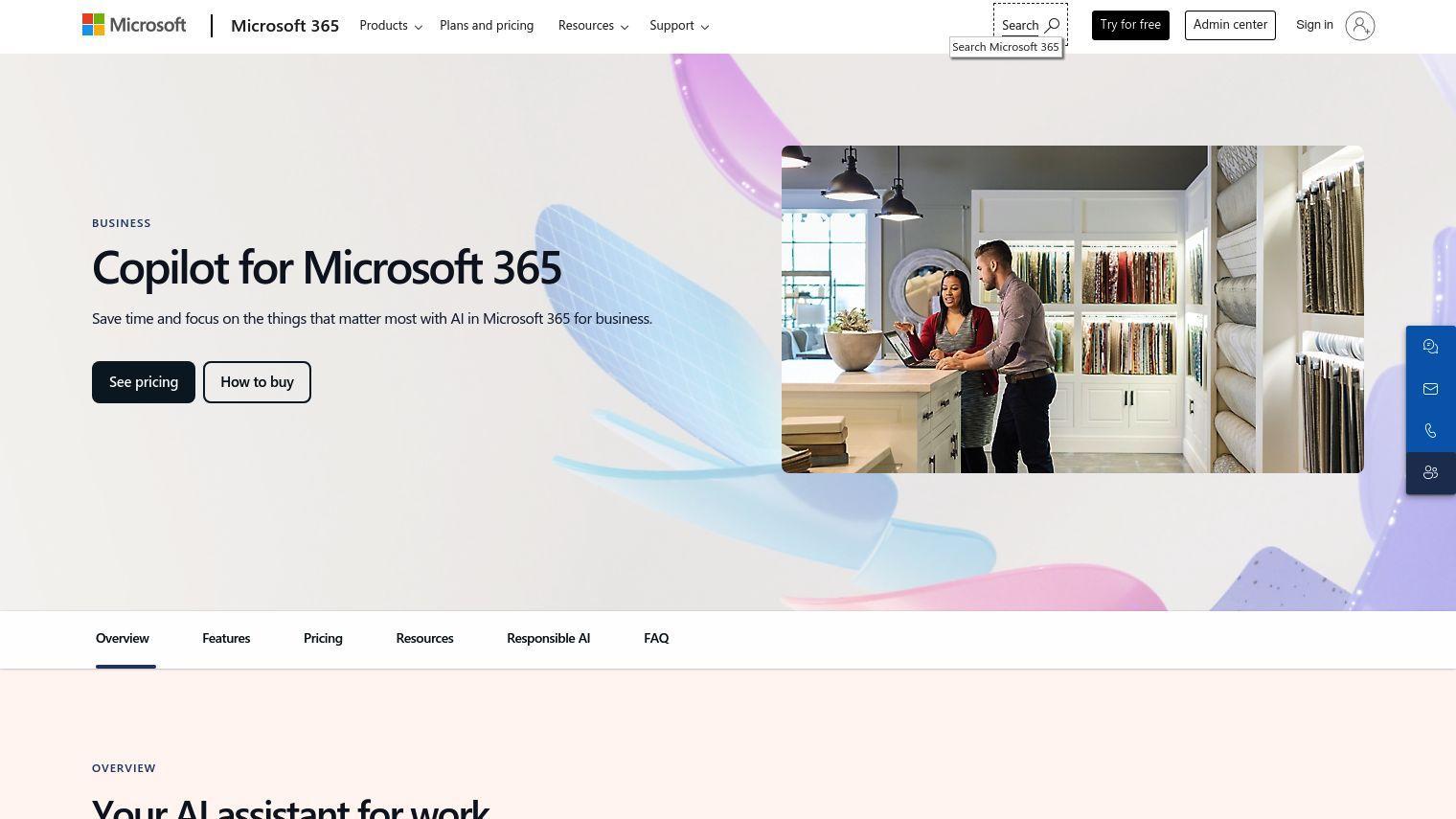Viewport: 1456px width, 819px height.
Task: Expand the Products dropdown menu
Action: [x=391, y=26]
